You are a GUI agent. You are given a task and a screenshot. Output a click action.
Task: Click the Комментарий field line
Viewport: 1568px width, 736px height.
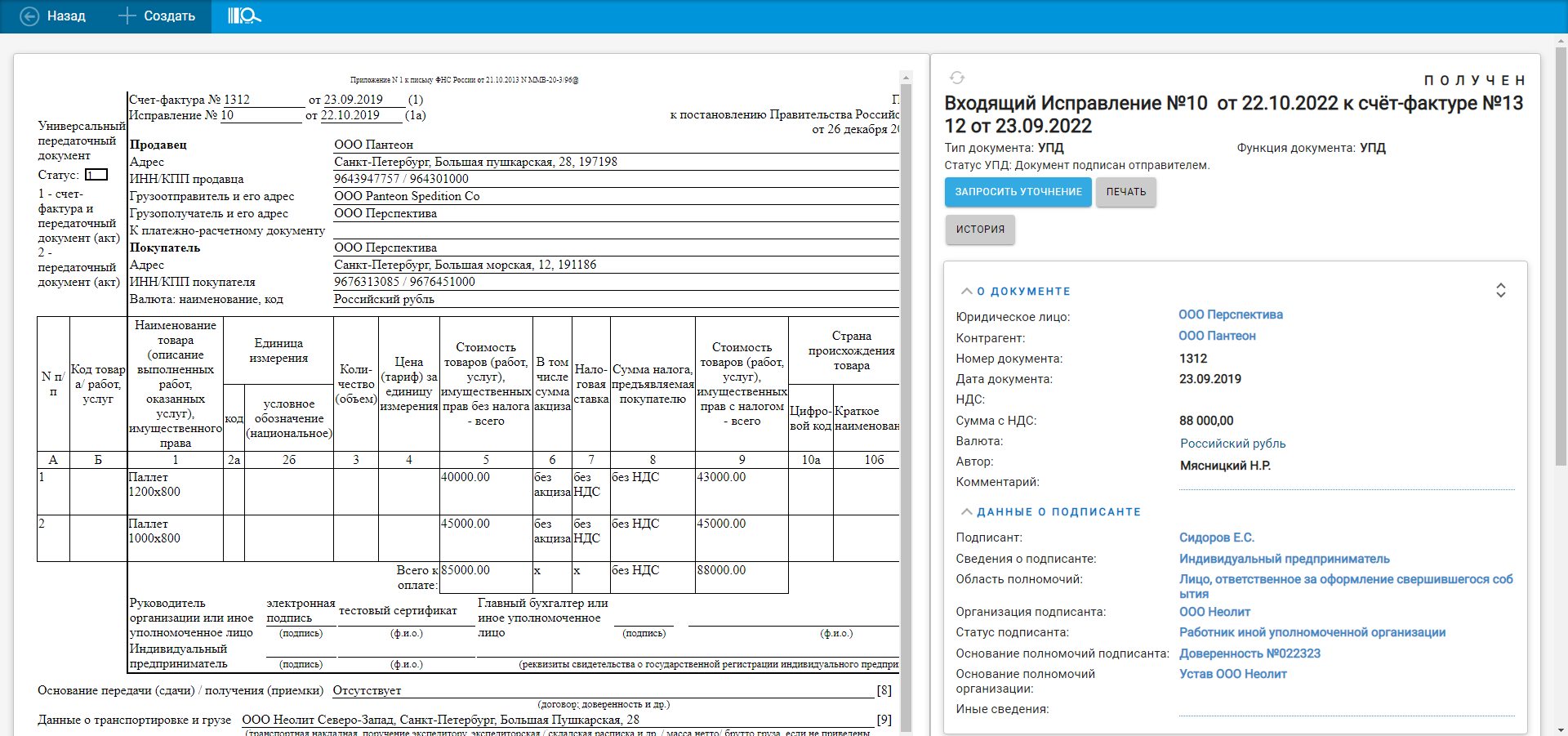click(x=1346, y=483)
